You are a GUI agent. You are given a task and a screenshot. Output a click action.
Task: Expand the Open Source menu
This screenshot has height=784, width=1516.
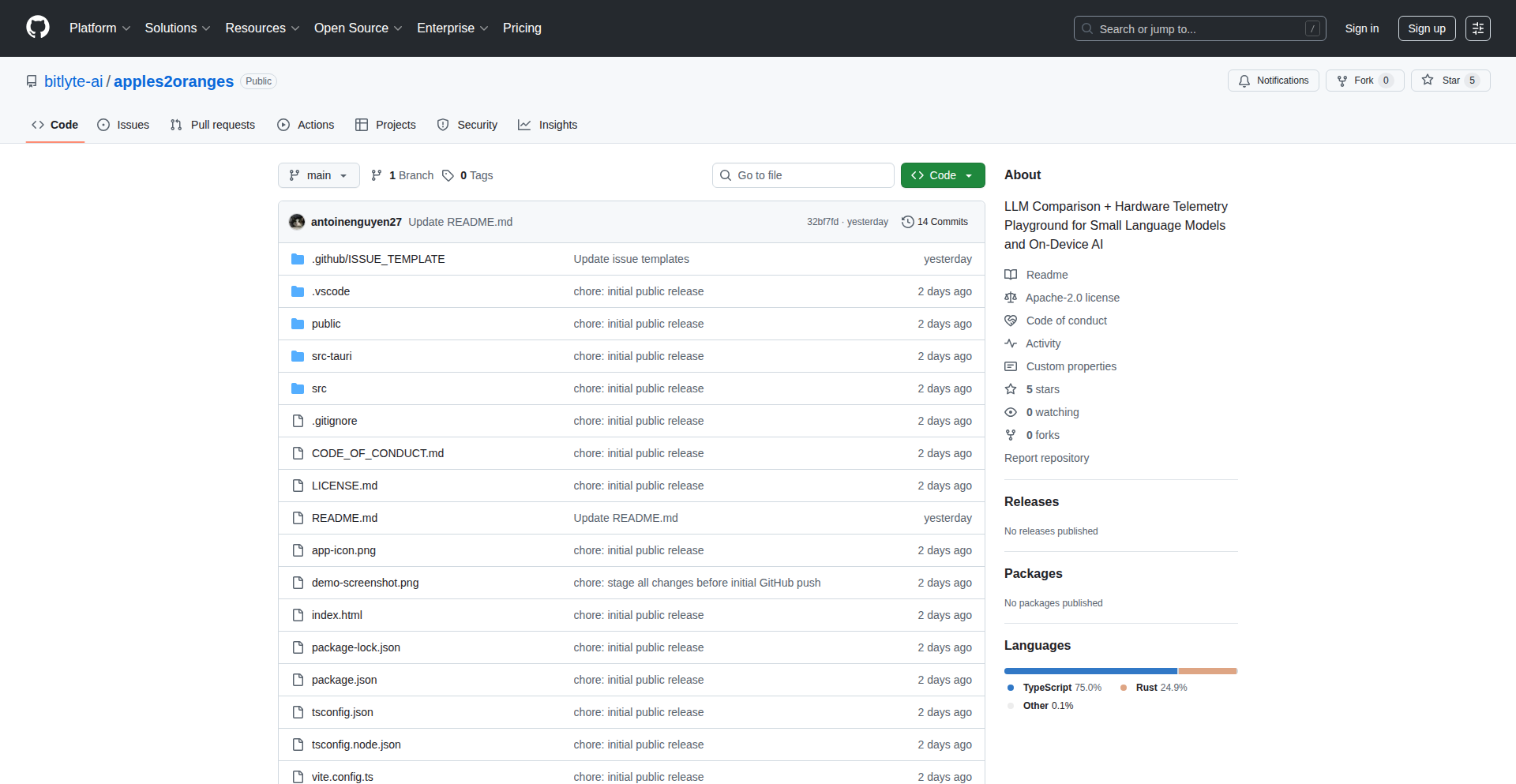[x=358, y=28]
